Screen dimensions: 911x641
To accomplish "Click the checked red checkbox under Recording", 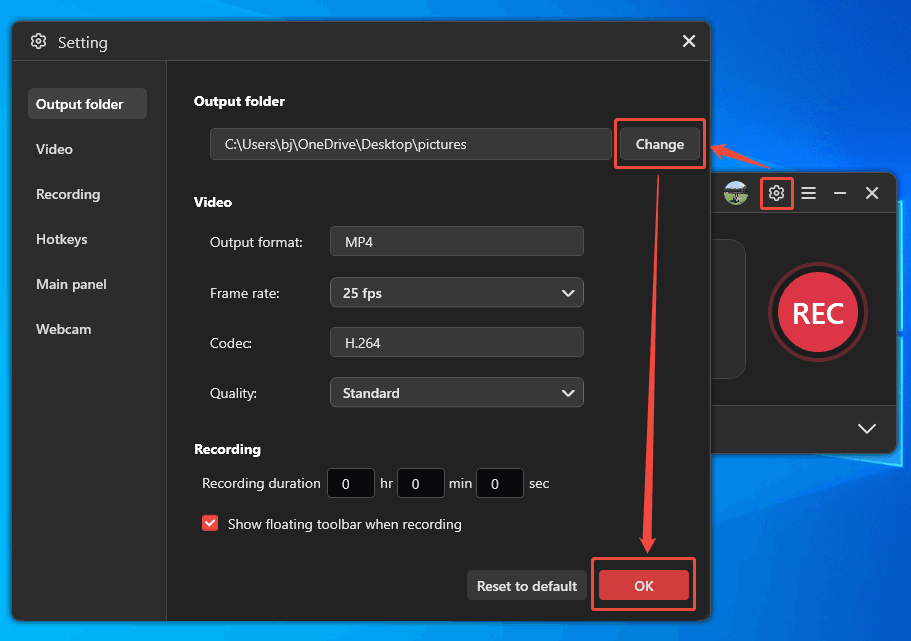I will [x=210, y=523].
